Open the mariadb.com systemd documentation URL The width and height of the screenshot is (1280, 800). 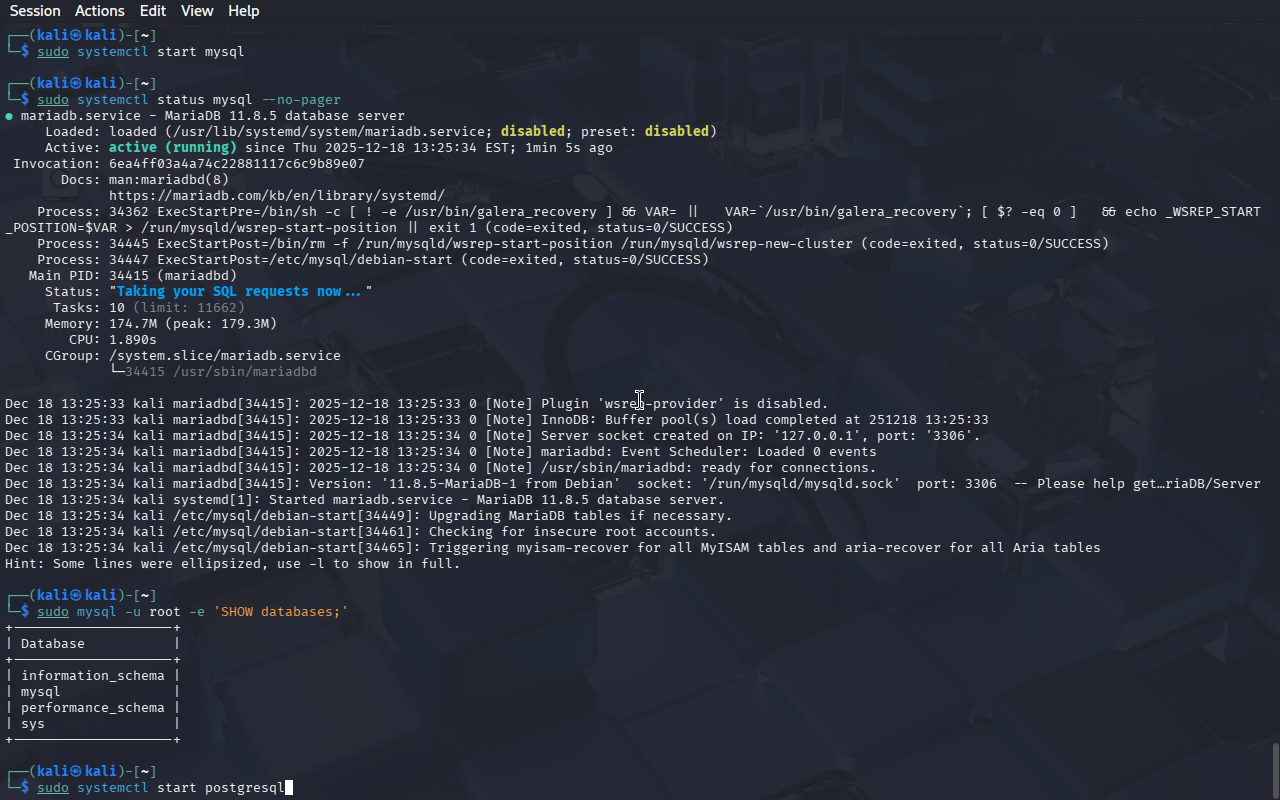click(276, 196)
